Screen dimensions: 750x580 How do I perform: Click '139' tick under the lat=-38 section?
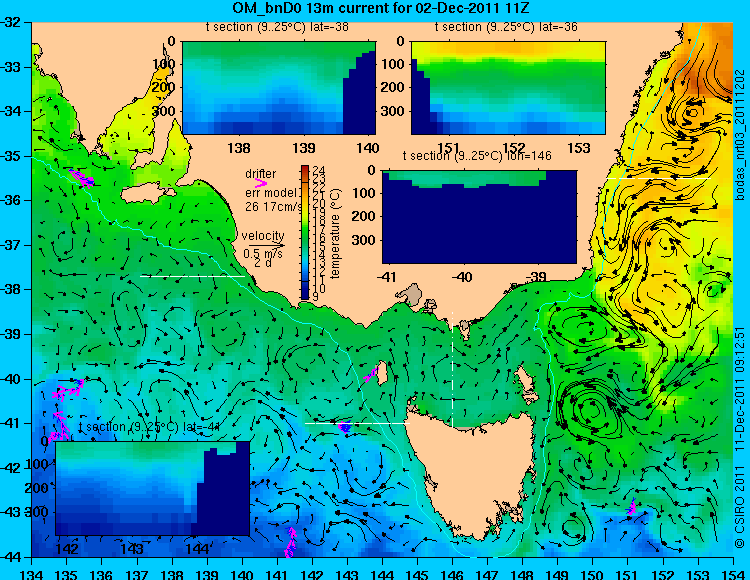coord(304,148)
